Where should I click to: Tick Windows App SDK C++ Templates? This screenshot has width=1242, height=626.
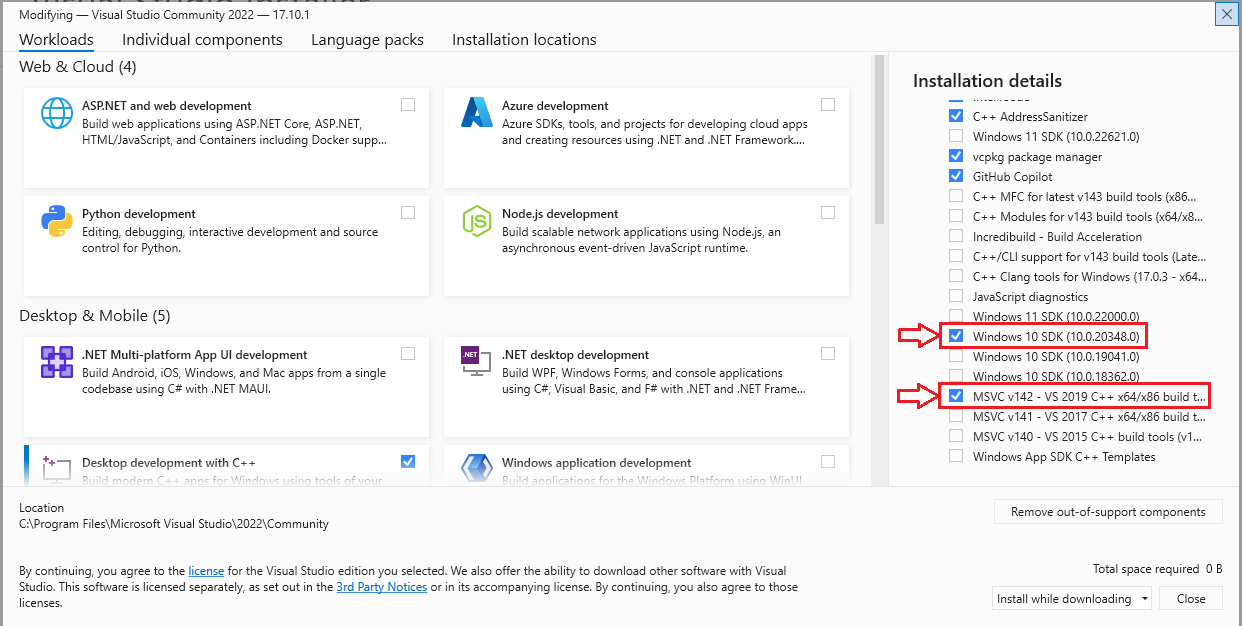point(956,456)
